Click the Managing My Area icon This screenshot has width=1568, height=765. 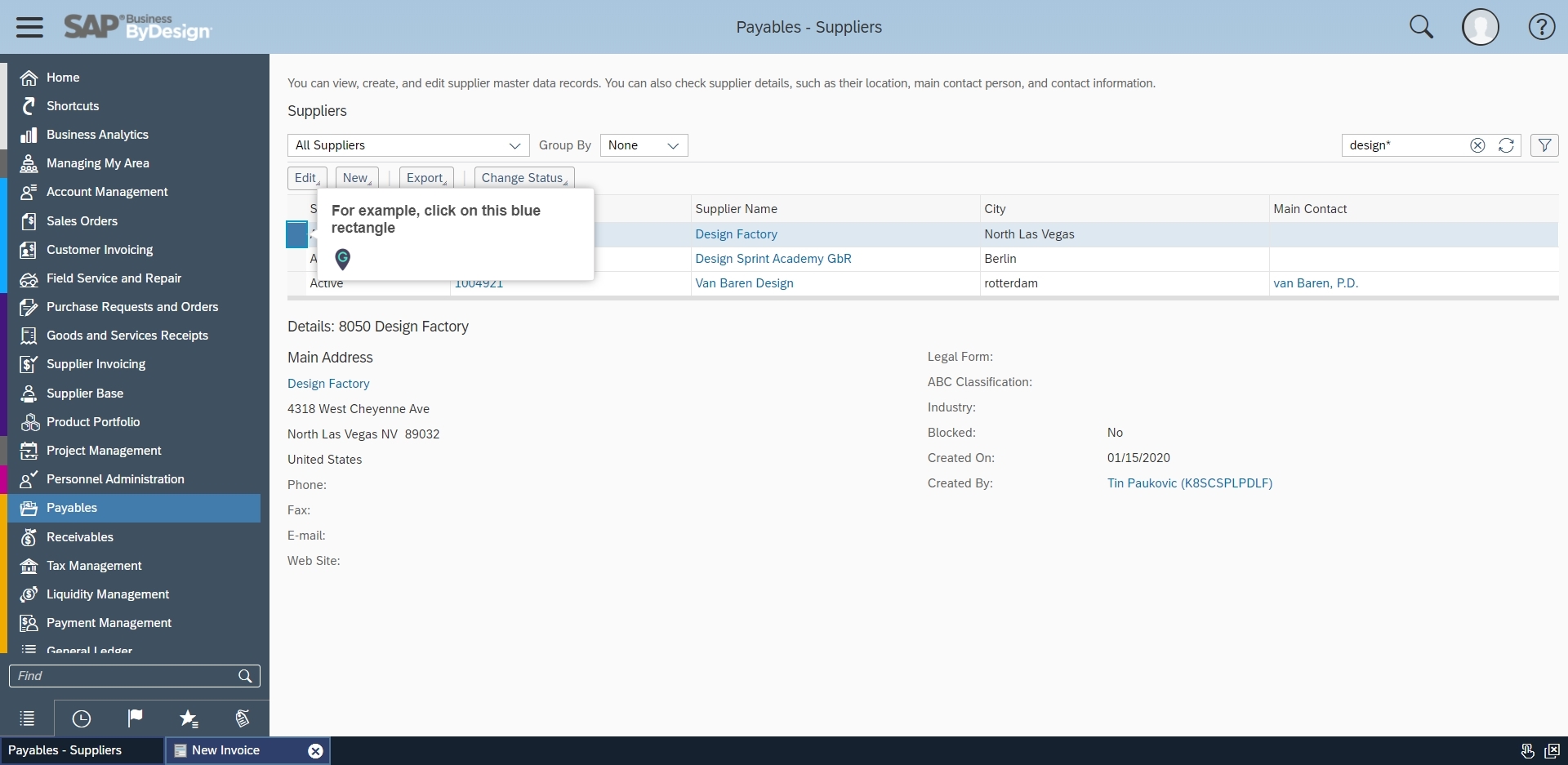29,163
